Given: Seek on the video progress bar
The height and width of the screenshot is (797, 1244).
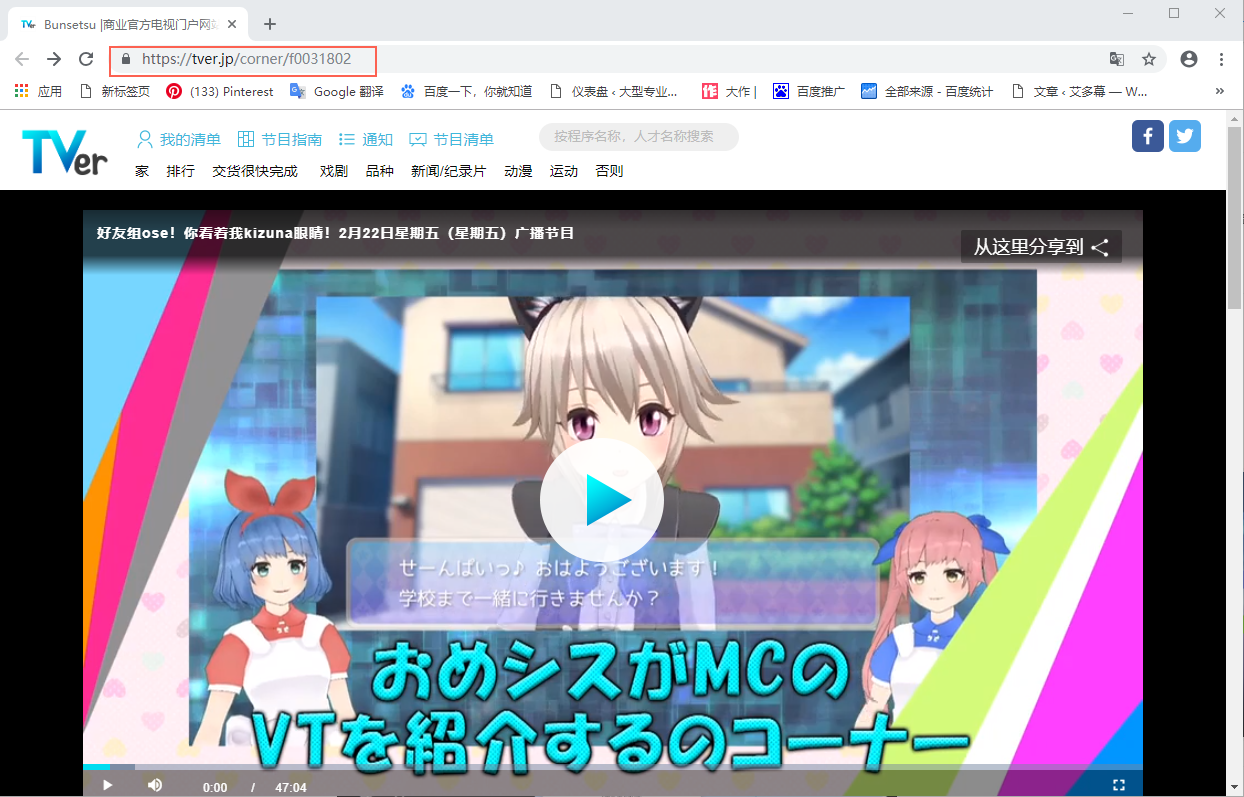Looking at the screenshot, I should click(612, 767).
